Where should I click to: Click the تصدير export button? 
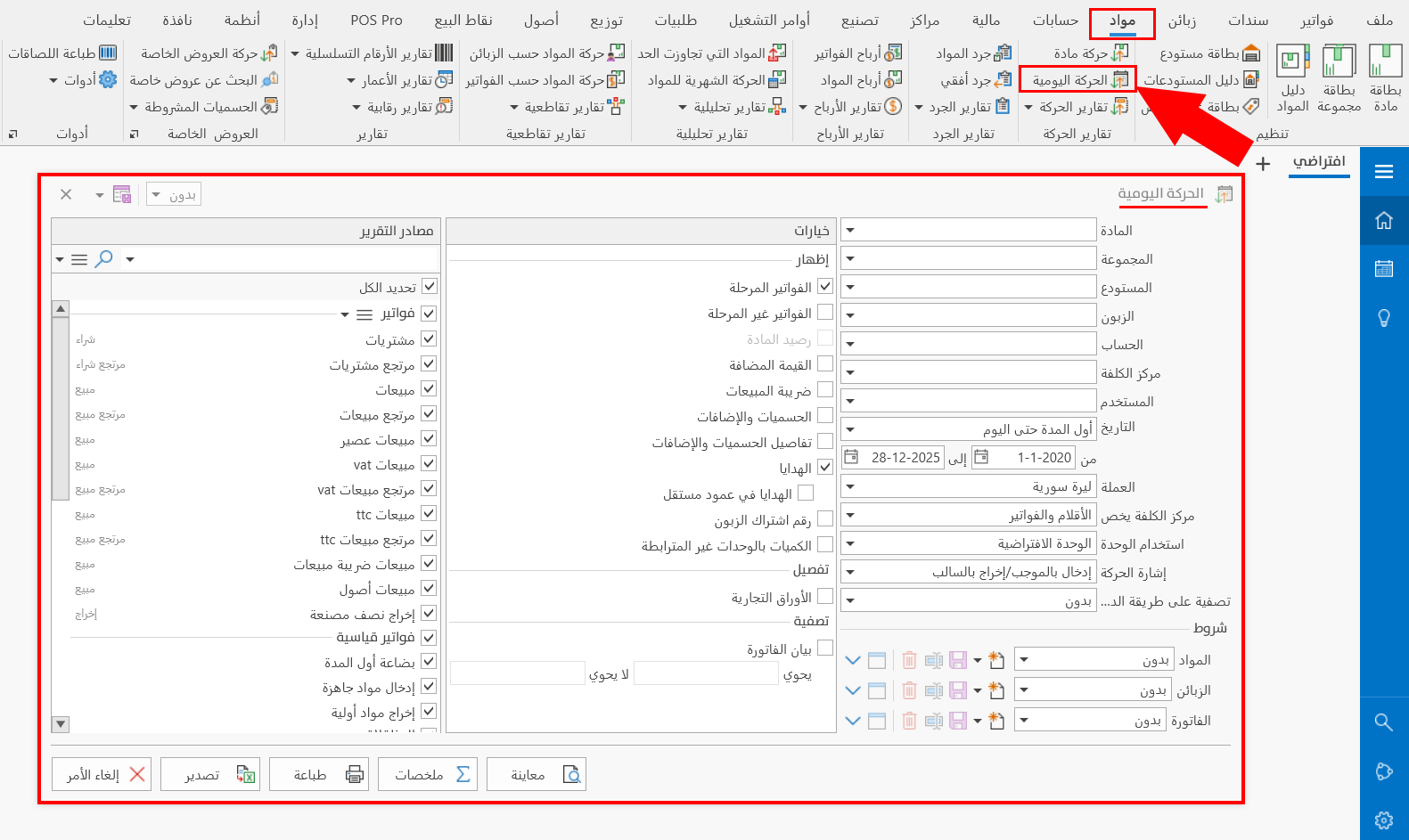(210, 774)
